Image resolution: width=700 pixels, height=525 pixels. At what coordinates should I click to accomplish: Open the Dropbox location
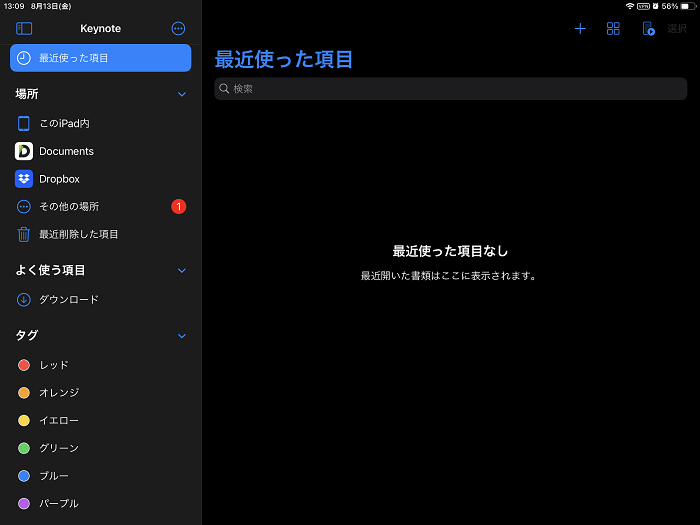100,179
